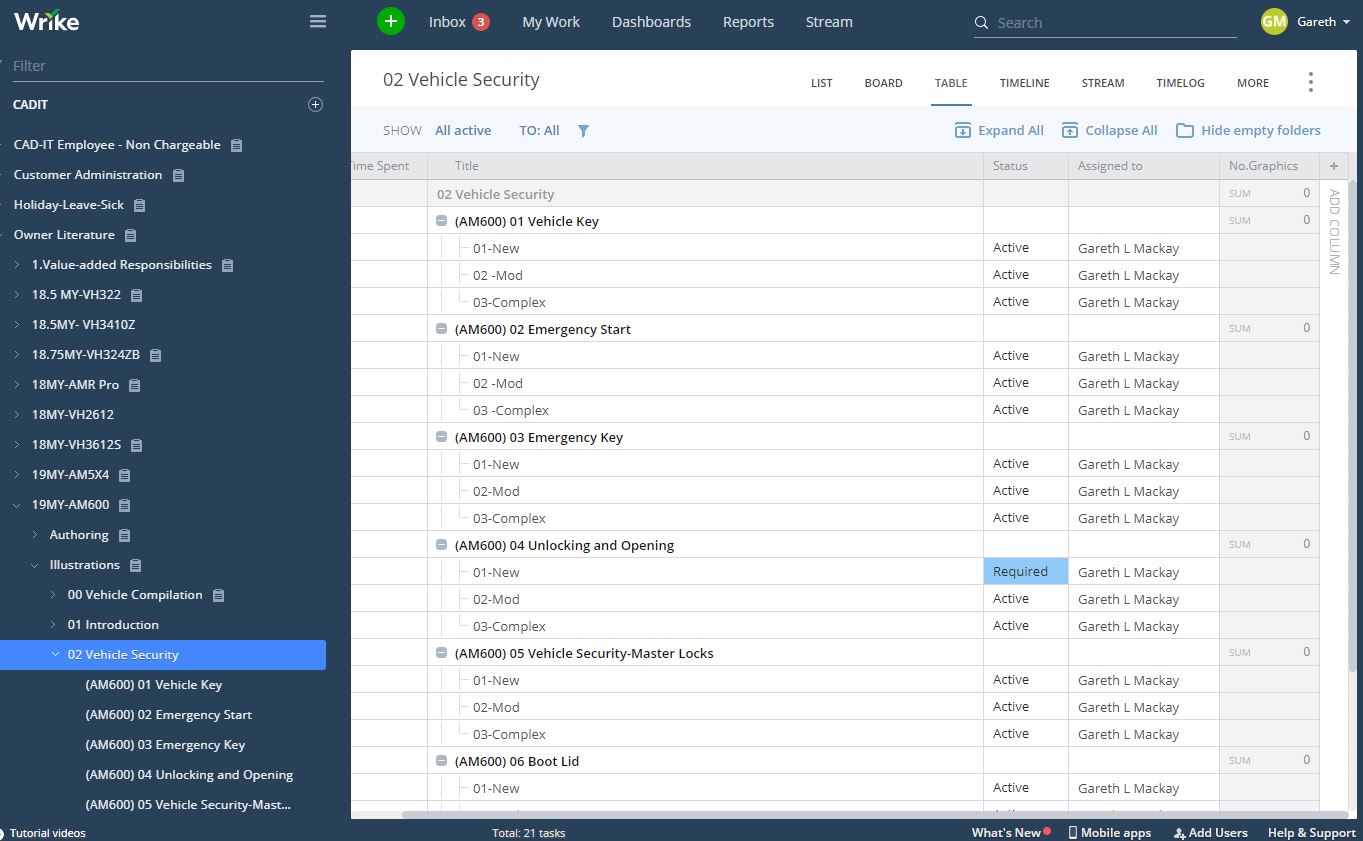
Task: Collapse the 19MY-AM600 folder in sidebar
Action: point(17,505)
